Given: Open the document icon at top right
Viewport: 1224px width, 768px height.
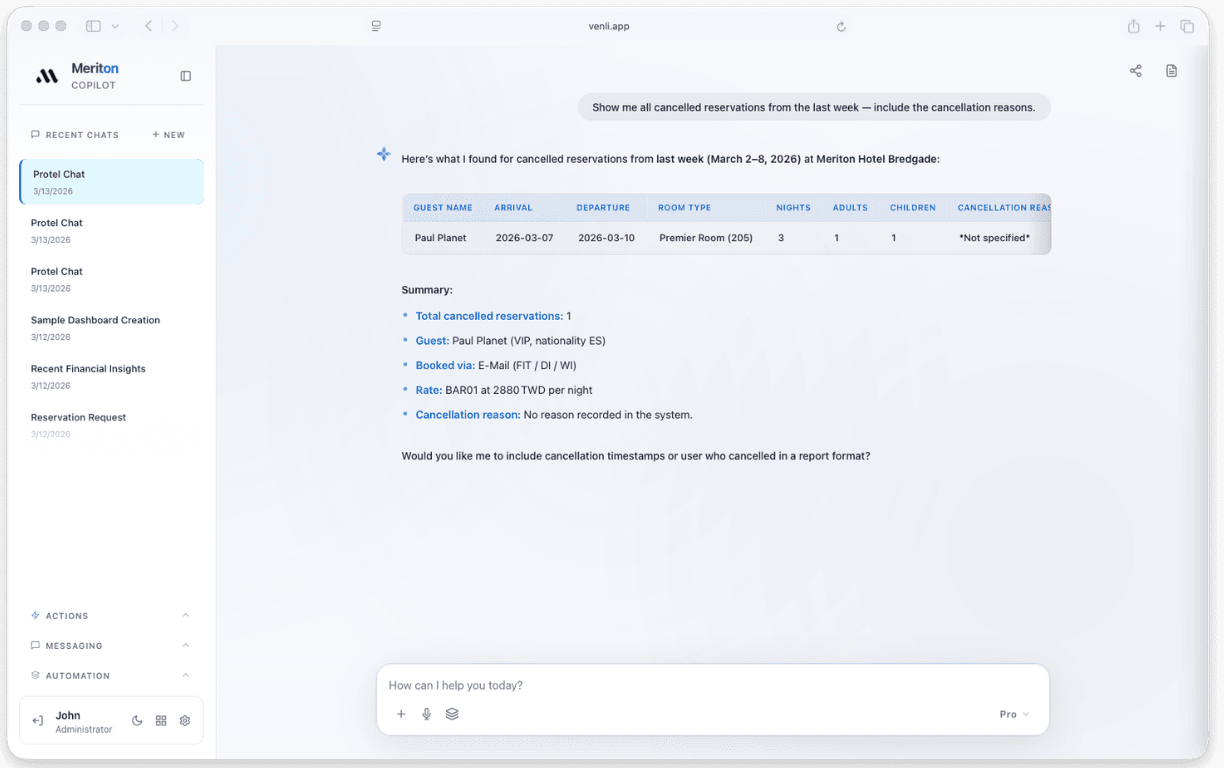Looking at the screenshot, I should [x=1172, y=71].
